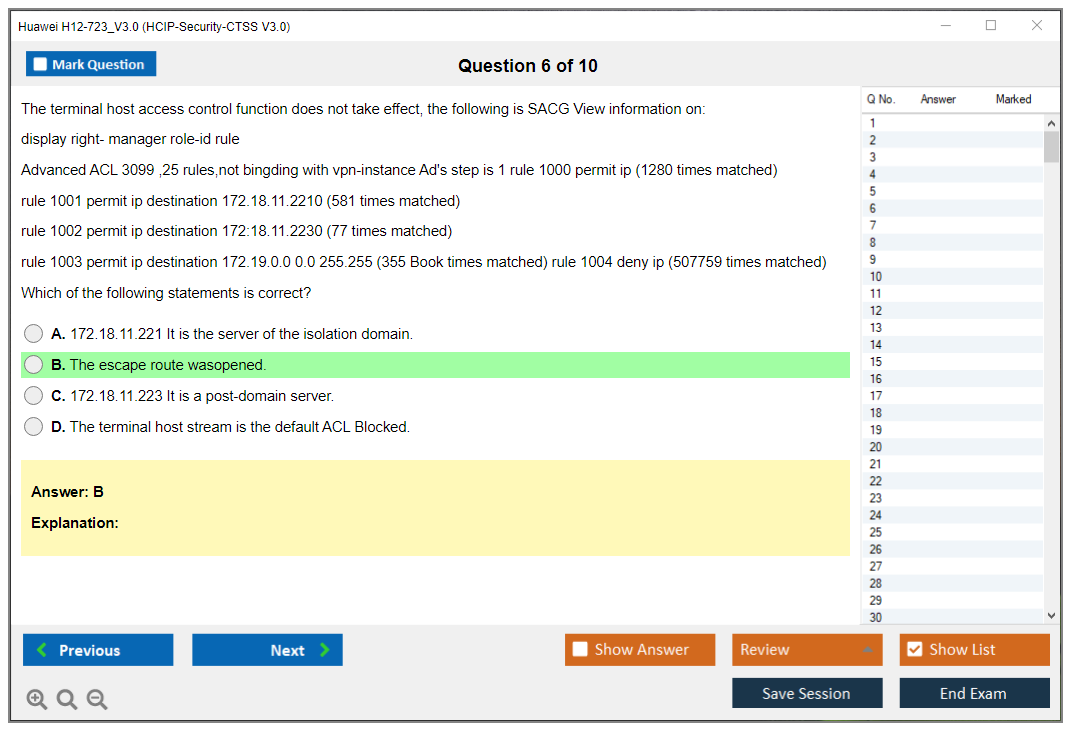This screenshot has width=1075, height=735.
Task: Click the zoom in magnifier icon
Action: 37,700
